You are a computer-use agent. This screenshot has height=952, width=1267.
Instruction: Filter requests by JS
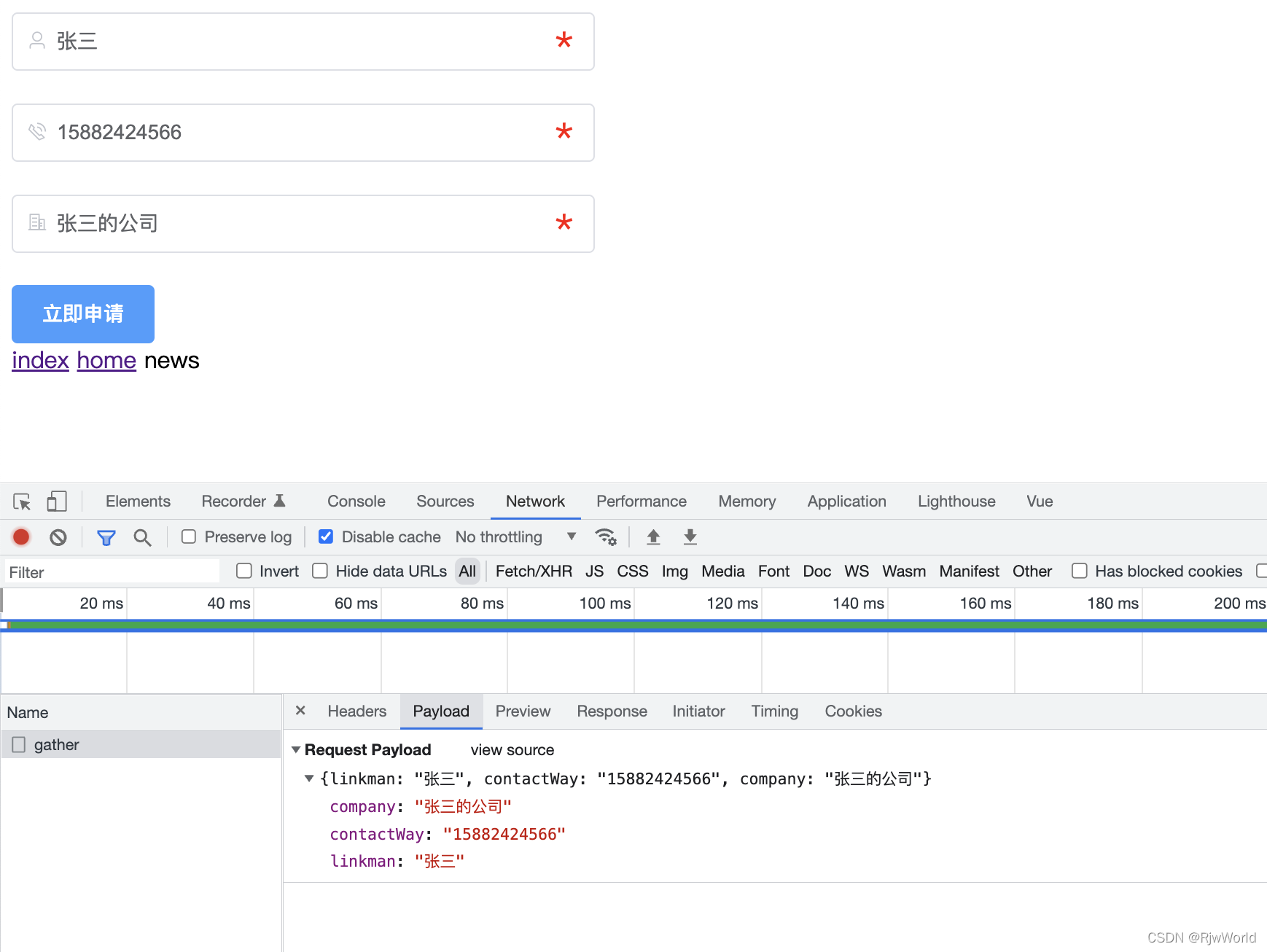click(594, 571)
